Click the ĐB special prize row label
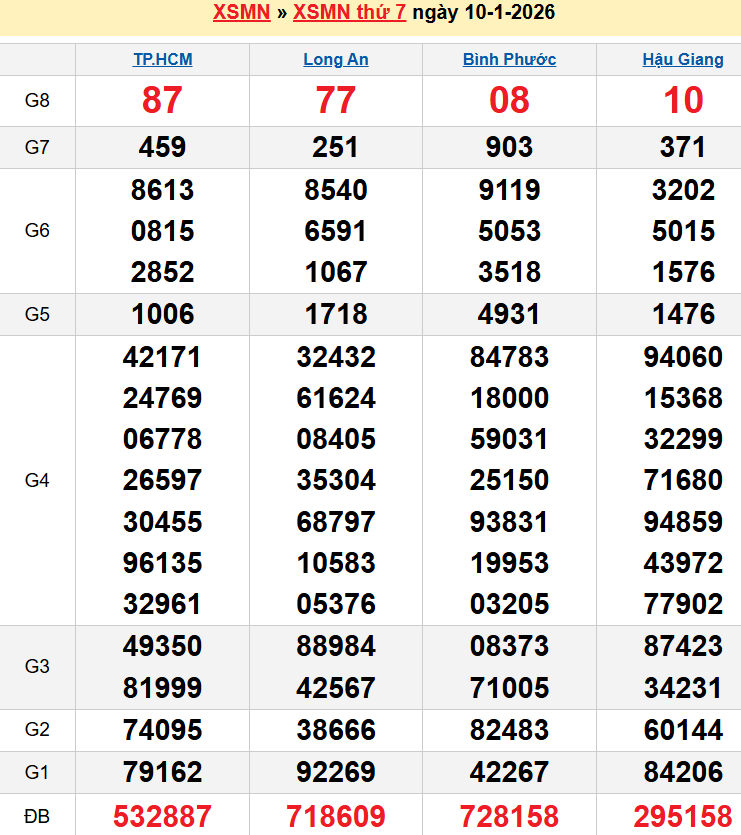 click(x=37, y=816)
